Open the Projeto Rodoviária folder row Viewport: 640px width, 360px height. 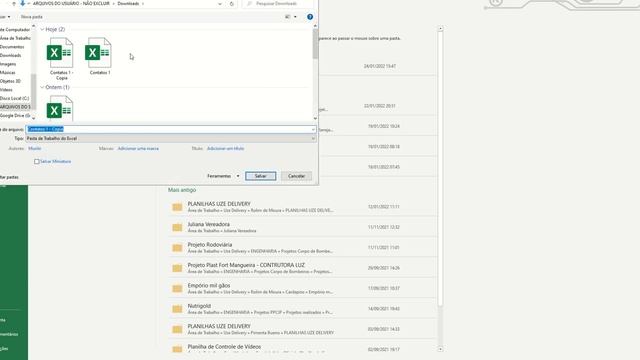point(302,248)
